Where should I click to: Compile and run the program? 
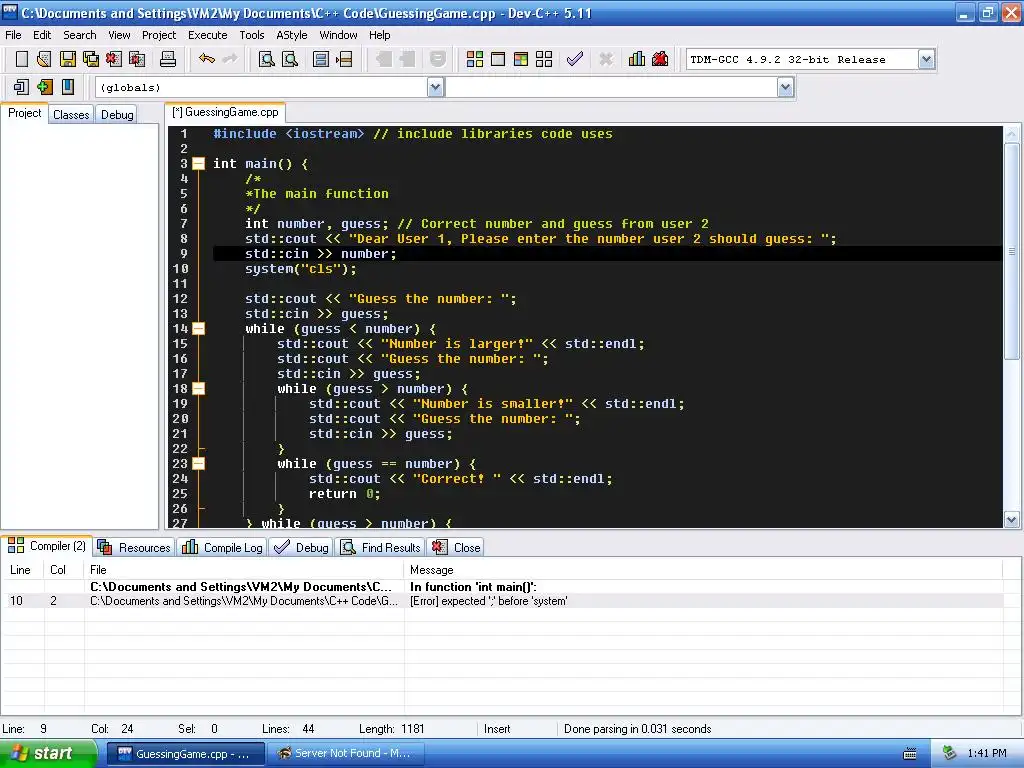[x=520, y=59]
